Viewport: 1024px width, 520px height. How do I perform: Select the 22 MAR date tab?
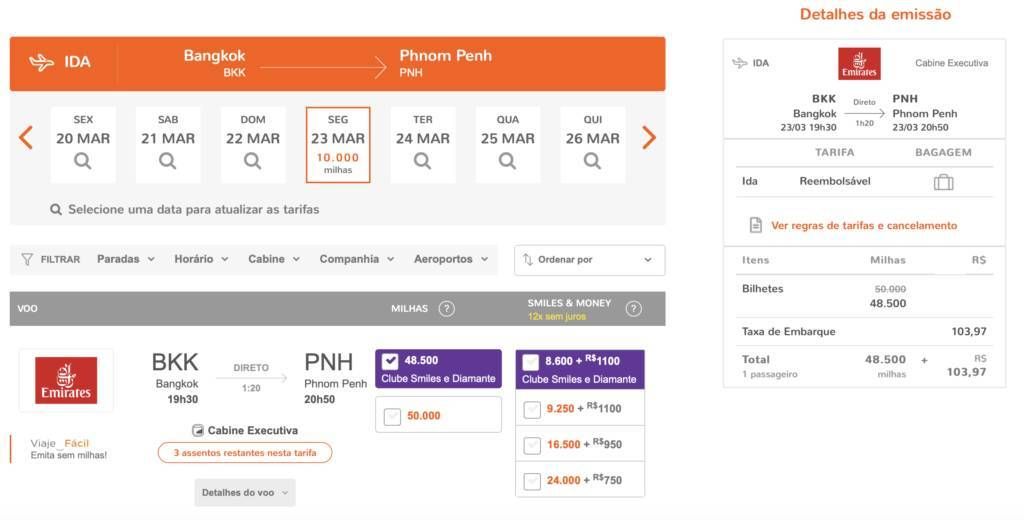(253, 144)
